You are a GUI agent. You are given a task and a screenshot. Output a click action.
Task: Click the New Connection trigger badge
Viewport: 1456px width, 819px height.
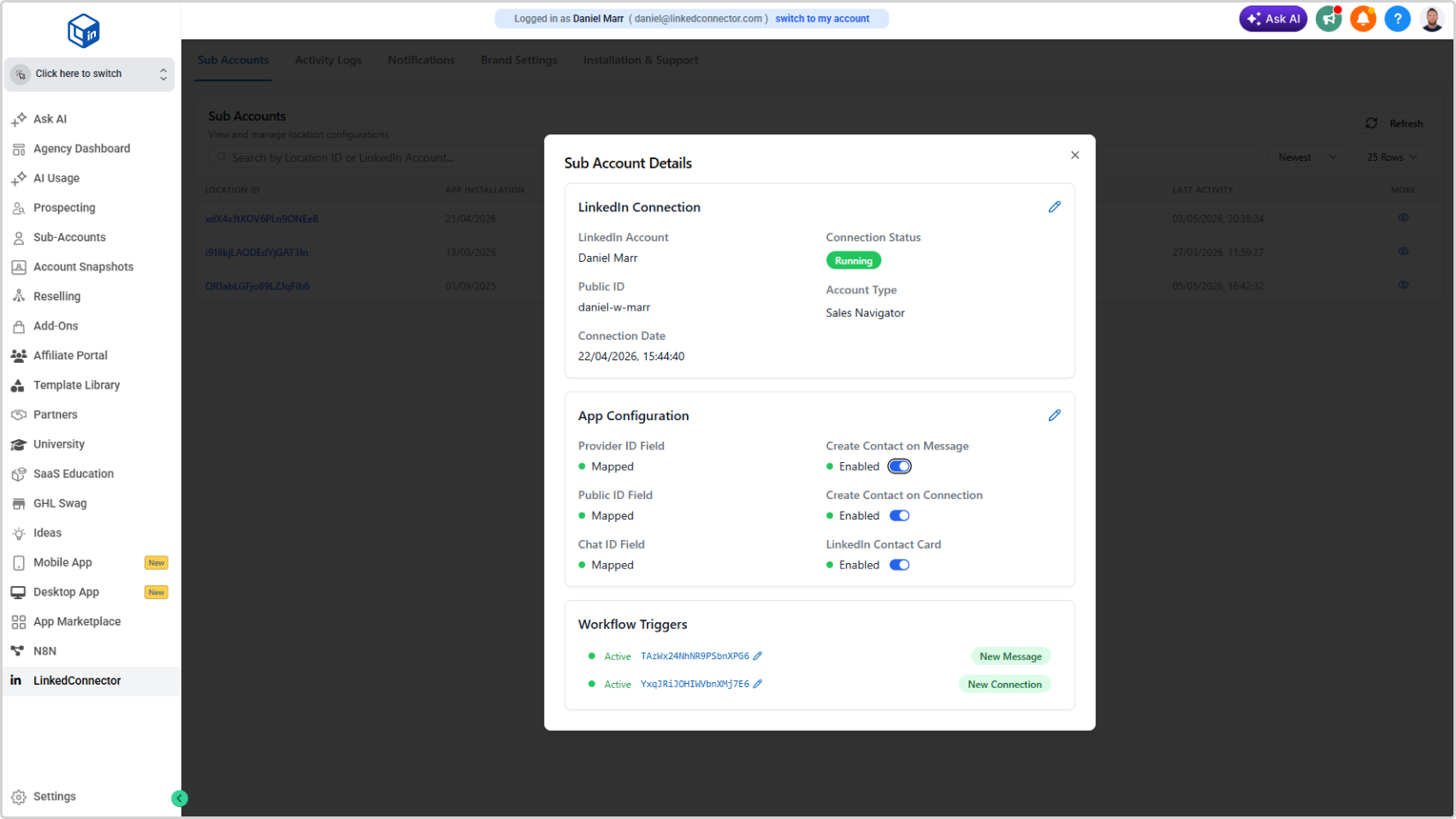click(x=1004, y=685)
